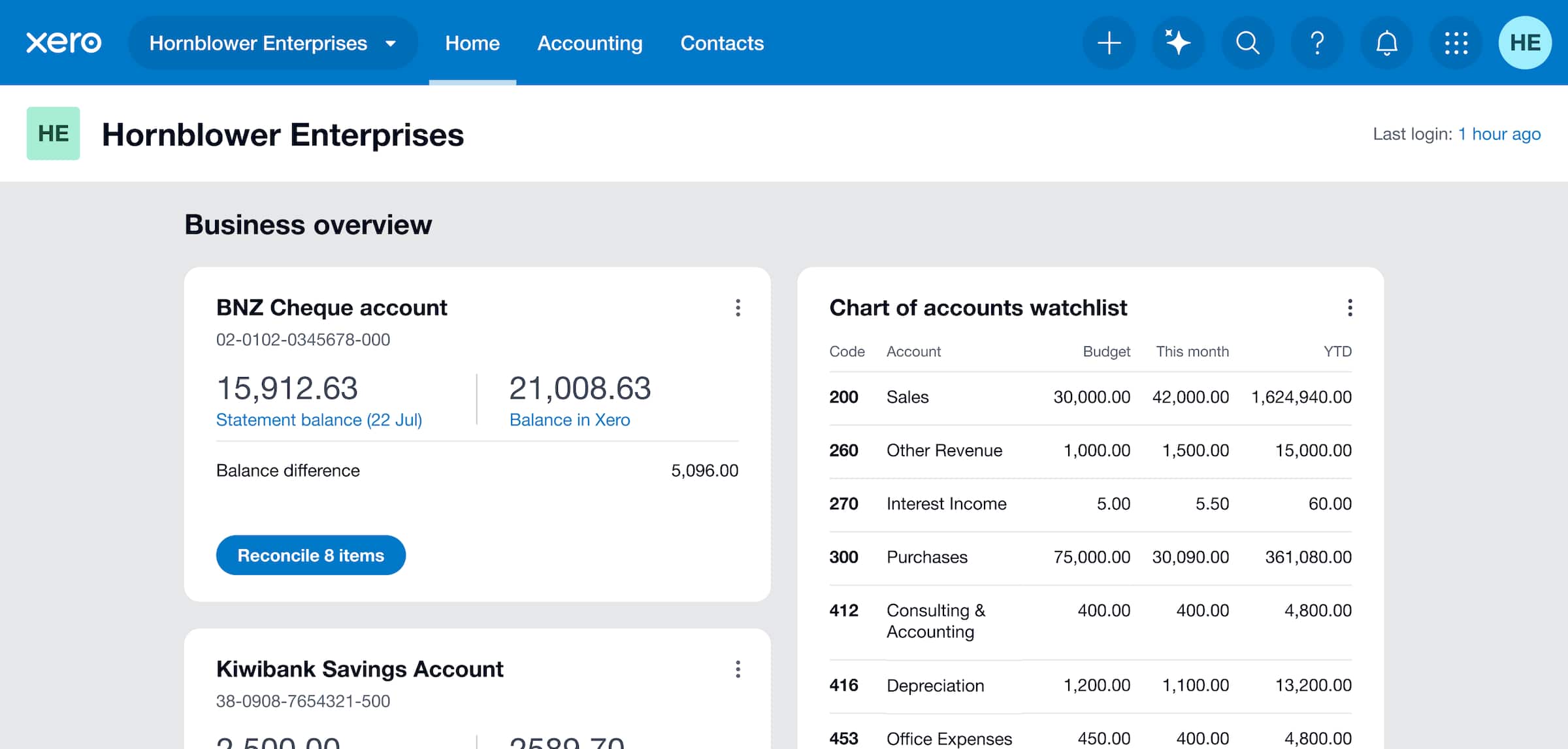The height and width of the screenshot is (749, 1568).
Task: Open Statement balance (22 Jul) link
Action: click(319, 420)
